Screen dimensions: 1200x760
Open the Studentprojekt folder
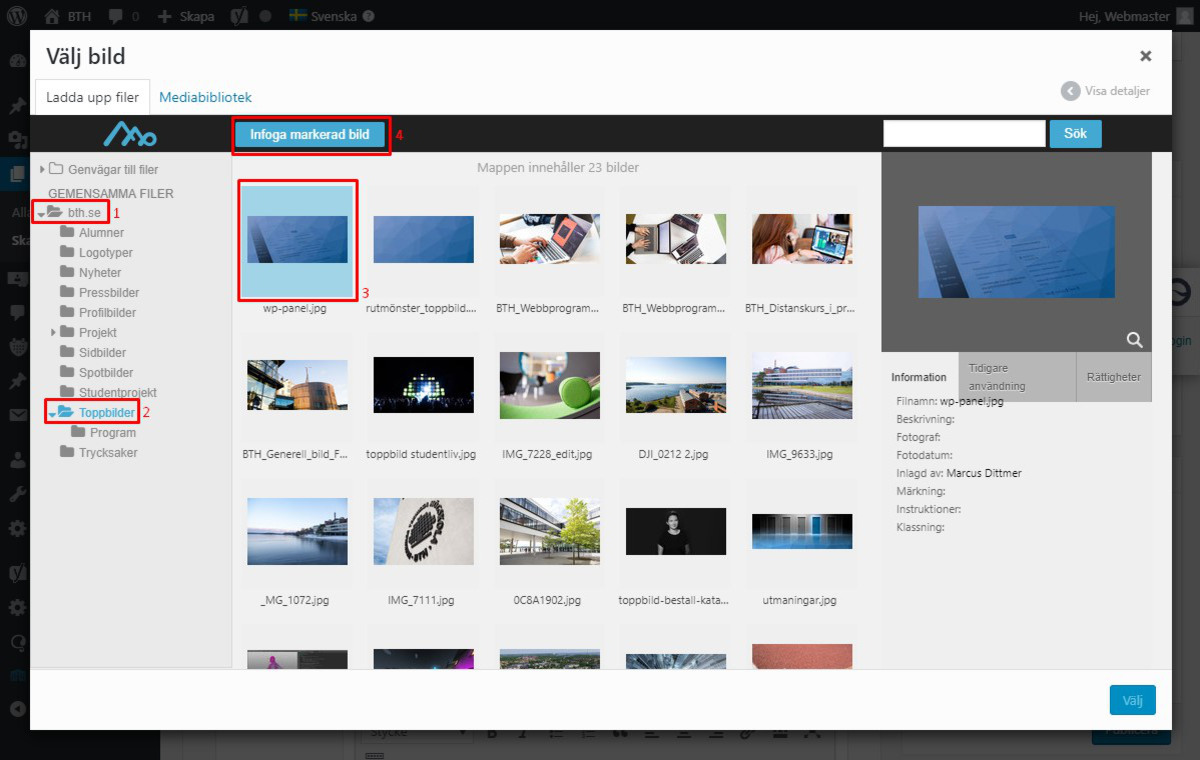(118, 392)
